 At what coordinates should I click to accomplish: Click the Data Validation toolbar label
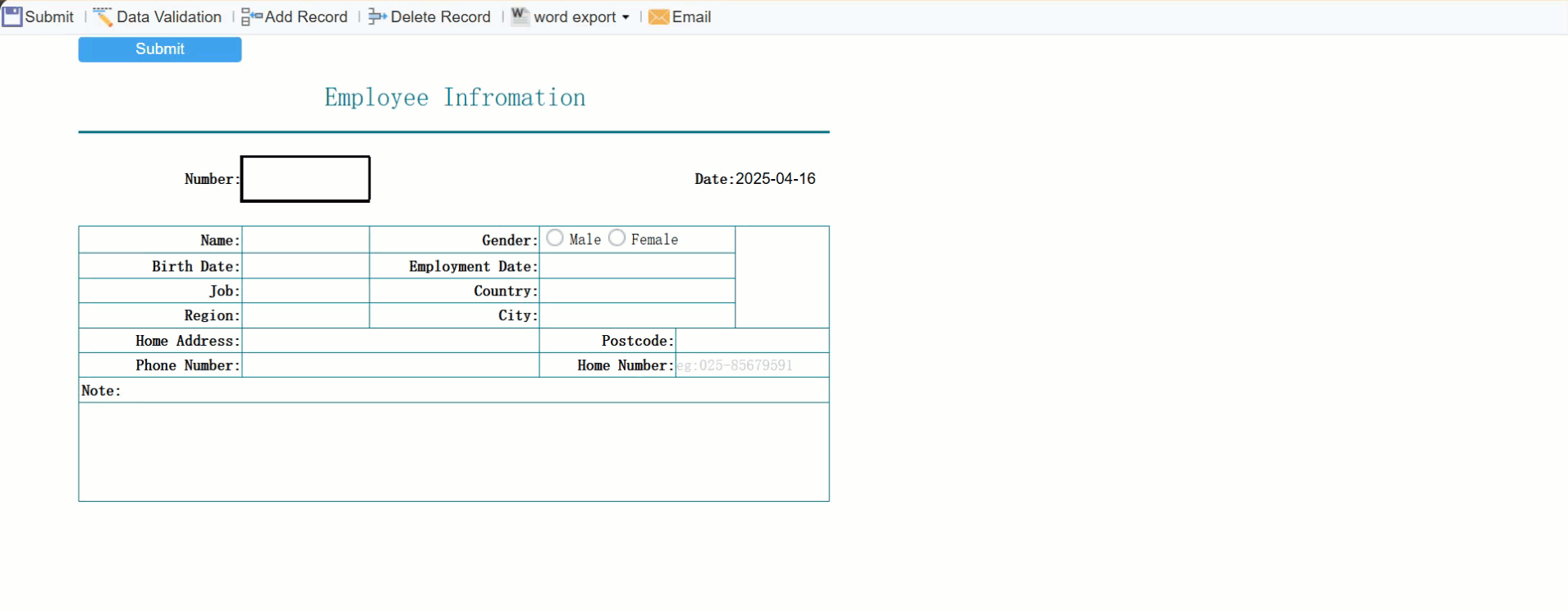point(169,17)
